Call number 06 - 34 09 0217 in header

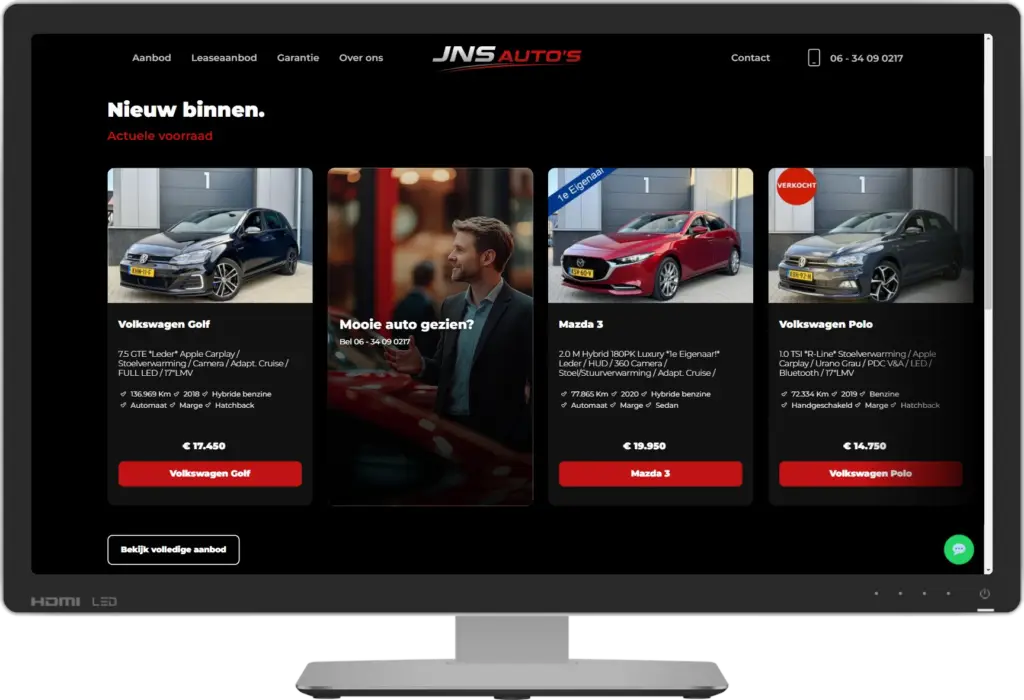click(x=866, y=58)
